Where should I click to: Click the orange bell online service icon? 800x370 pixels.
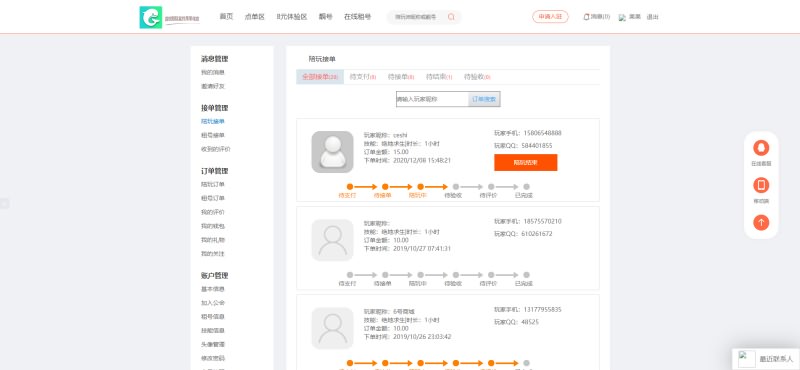coord(761,148)
